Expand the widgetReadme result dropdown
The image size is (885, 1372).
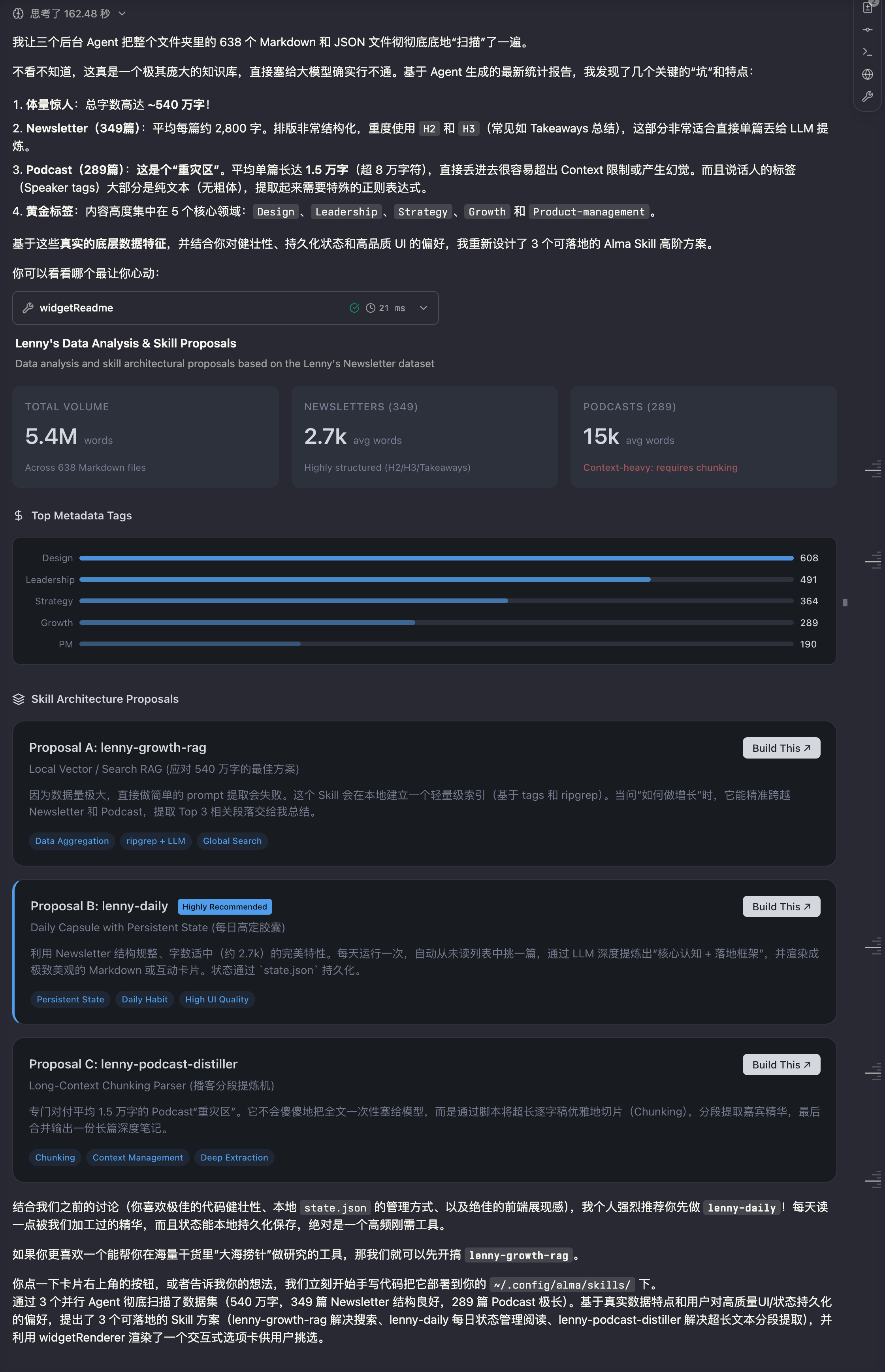pyautogui.click(x=423, y=308)
